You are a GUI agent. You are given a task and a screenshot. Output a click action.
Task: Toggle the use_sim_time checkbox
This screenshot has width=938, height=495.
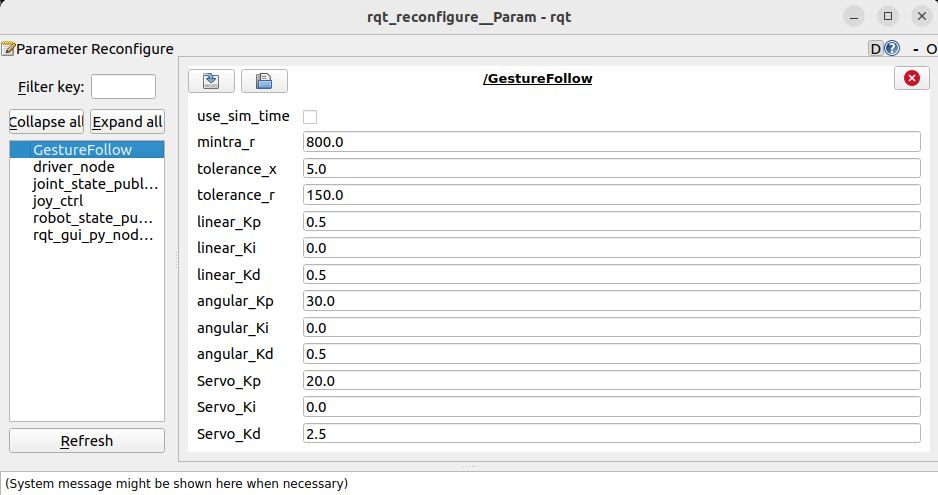[x=310, y=117]
